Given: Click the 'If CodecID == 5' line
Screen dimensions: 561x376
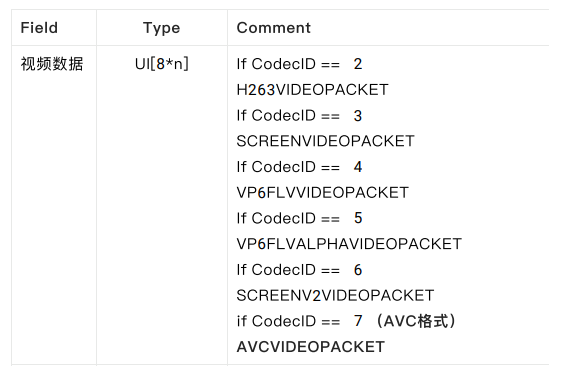Looking at the screenshot, I should pos(299,218).
